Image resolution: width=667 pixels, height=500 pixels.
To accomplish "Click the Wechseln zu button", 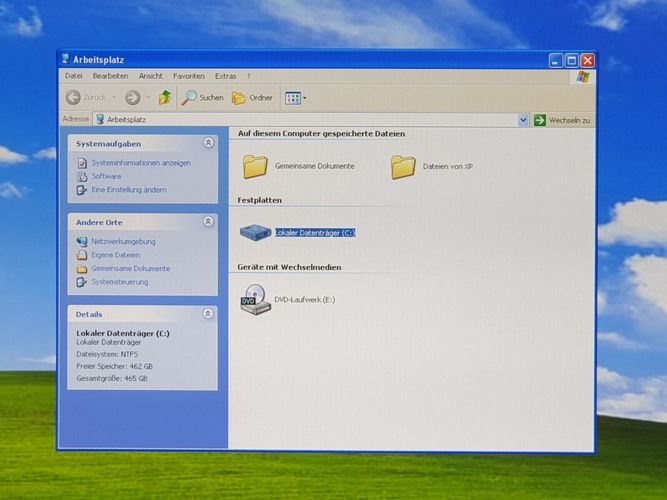I will [x=562, y=120].
